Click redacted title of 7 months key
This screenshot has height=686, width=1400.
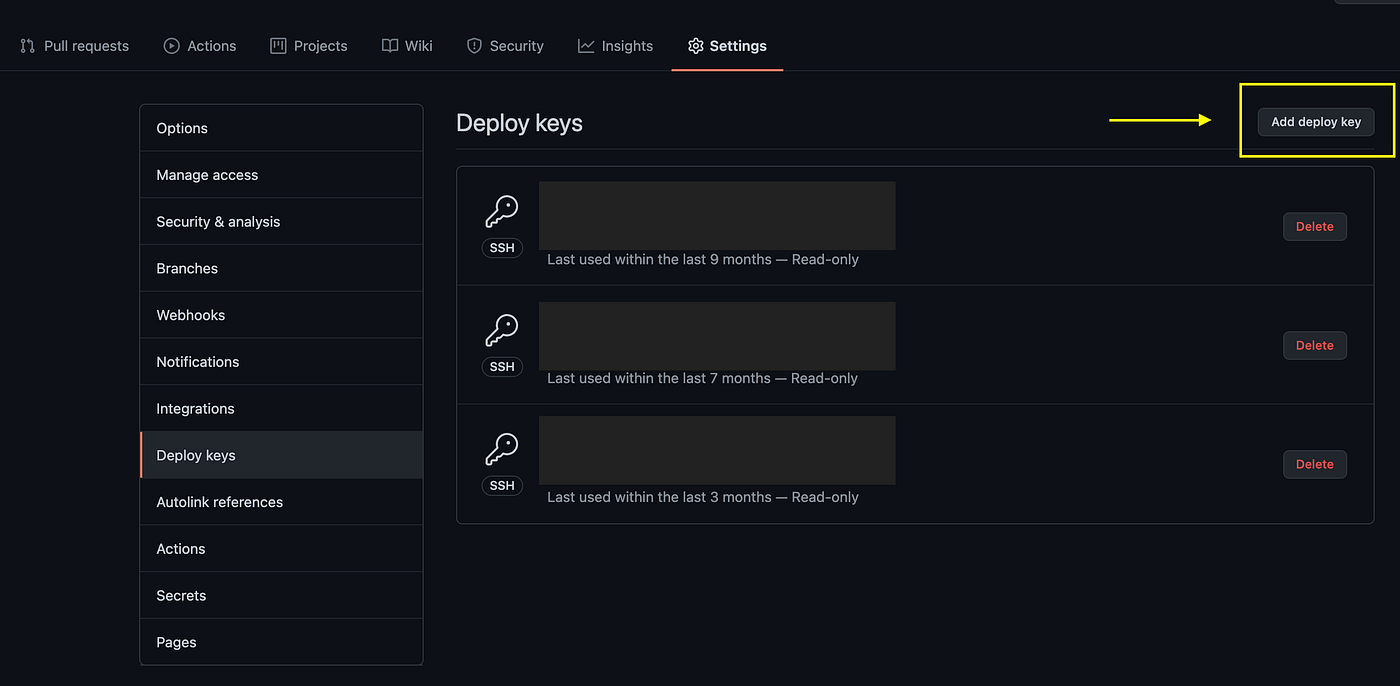click(x=717, y=335)
